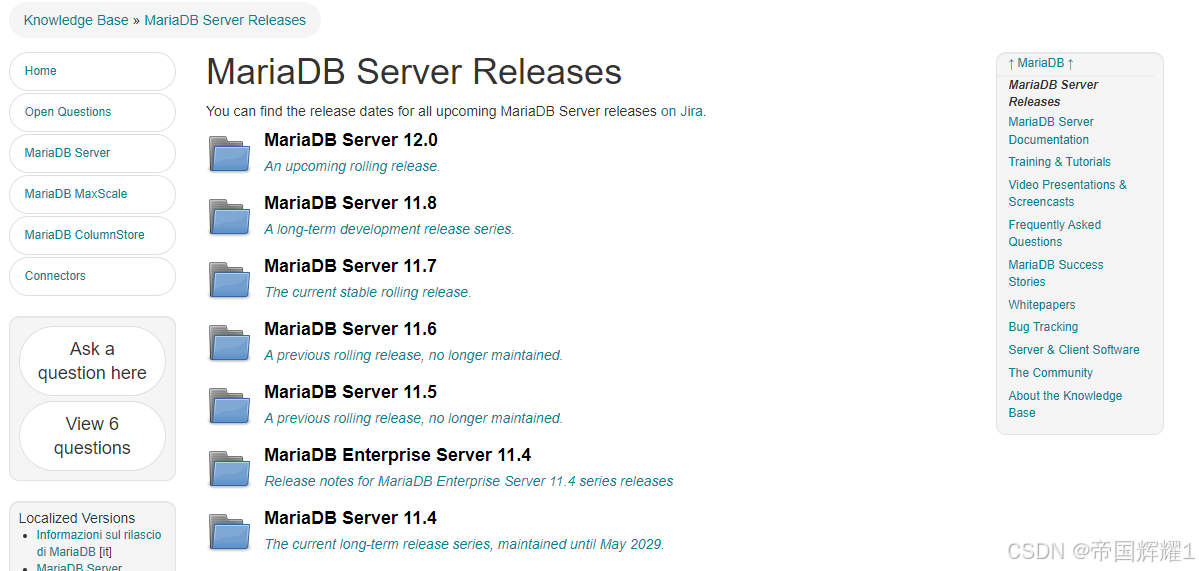
Task: Click 'The current stable rolling release.' text
Action: click(x=368, y=292)
